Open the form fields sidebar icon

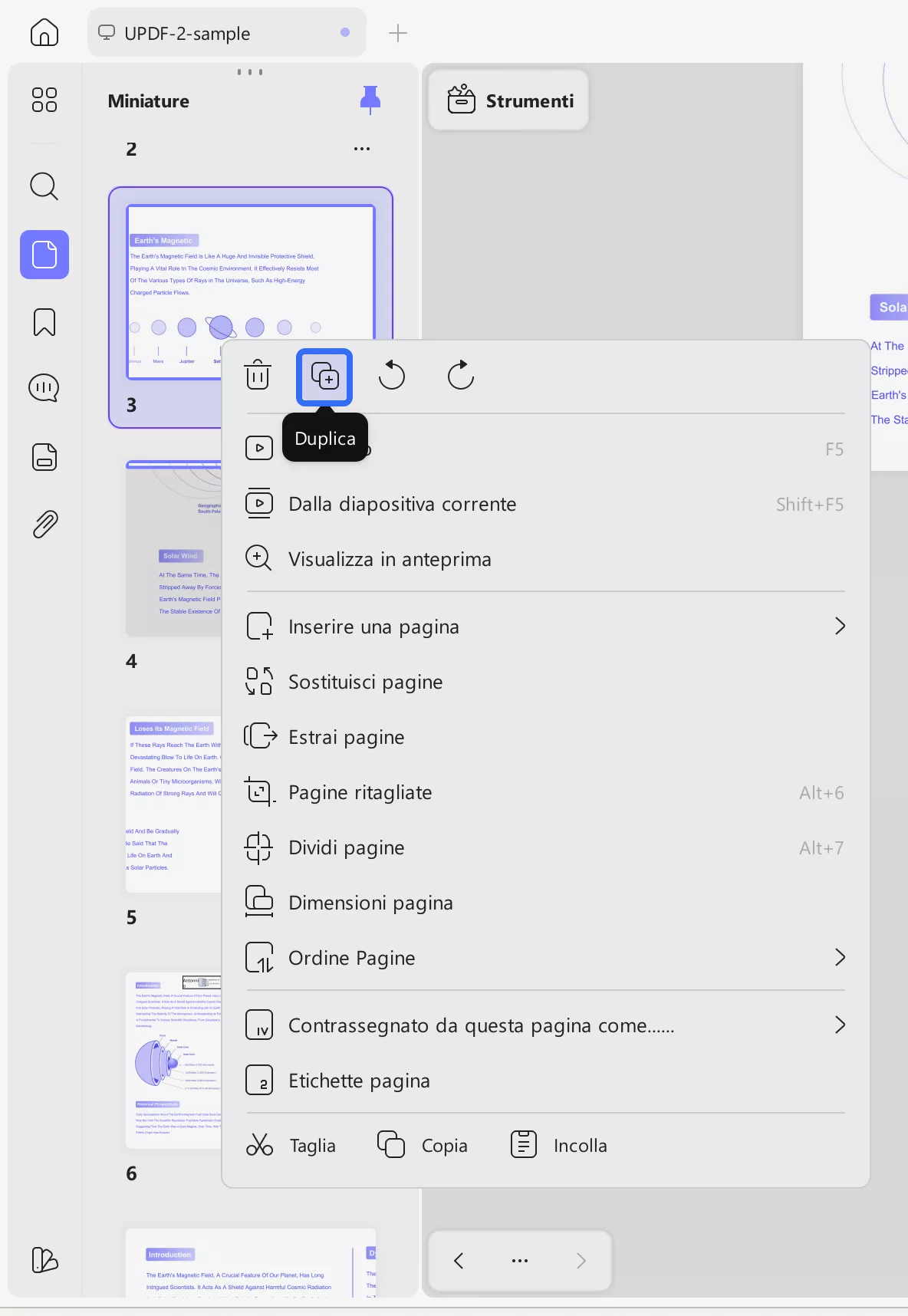click(x=44, y=457)
